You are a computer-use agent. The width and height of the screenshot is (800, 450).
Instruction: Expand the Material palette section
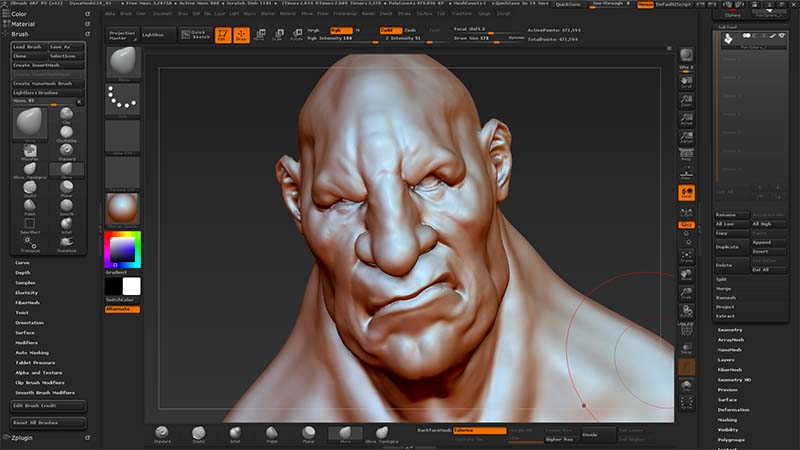pyautogui.click(x=23, y=24)
